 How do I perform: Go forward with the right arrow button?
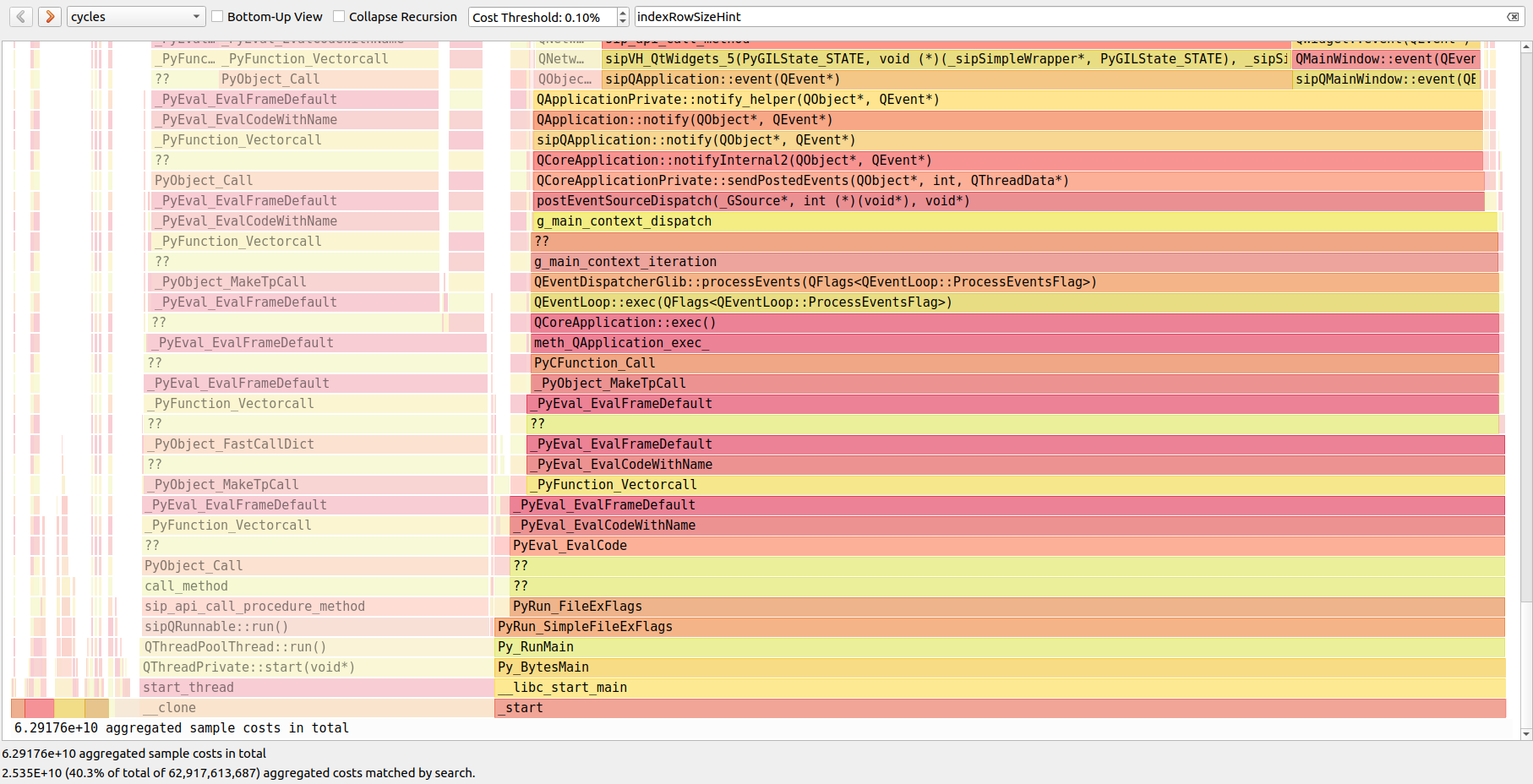[50, 16]
